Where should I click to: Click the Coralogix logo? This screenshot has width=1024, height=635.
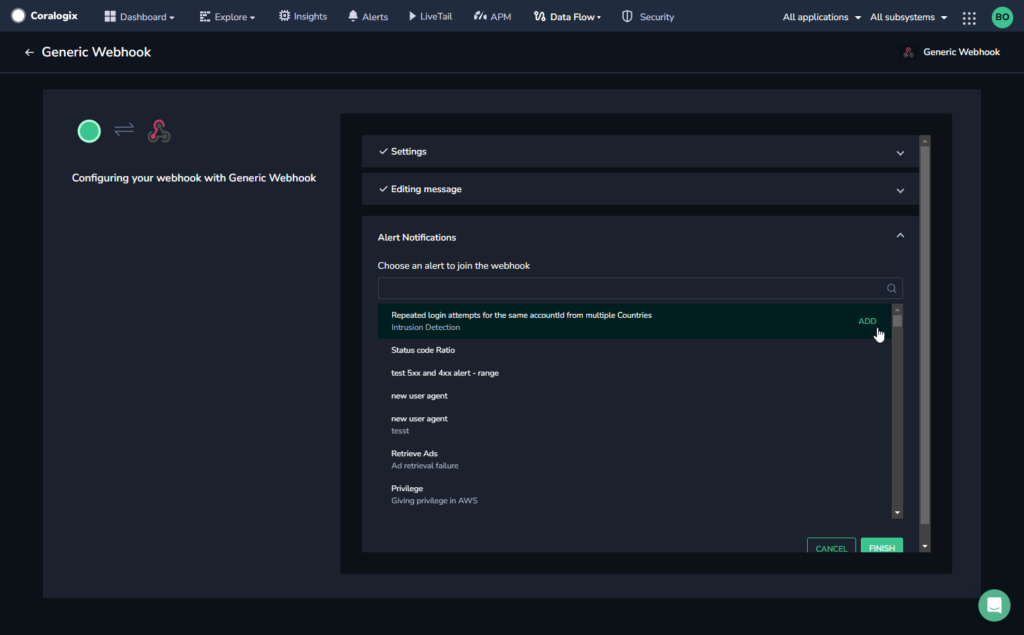(x=44, y=16)
